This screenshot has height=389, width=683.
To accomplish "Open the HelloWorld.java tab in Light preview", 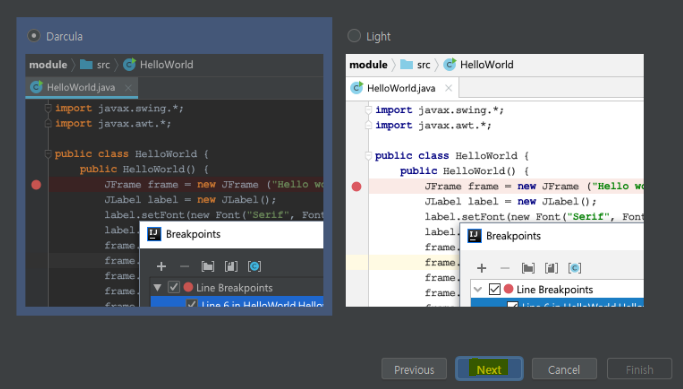I will pyautogui.click(x=402, y=88).
